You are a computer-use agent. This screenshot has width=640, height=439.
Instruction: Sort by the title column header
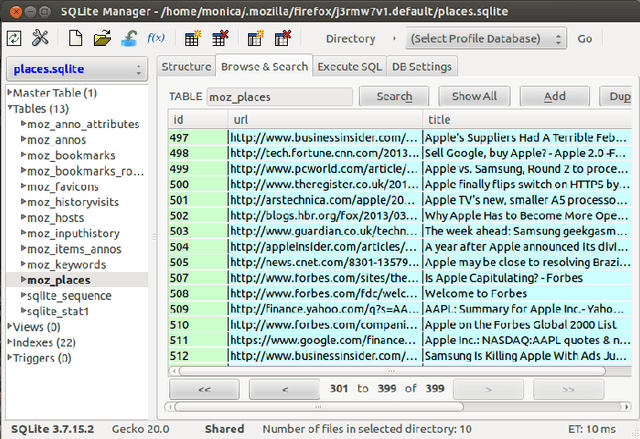[x=527, y=120]
